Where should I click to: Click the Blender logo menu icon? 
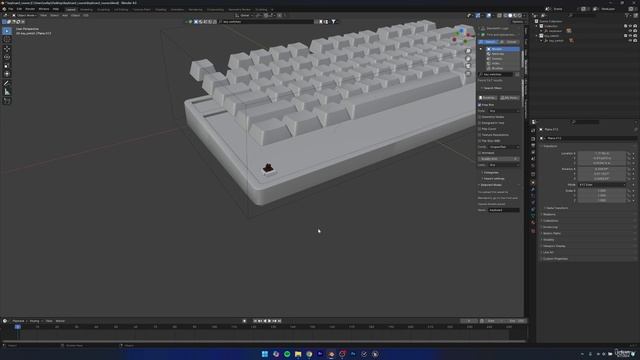pos(4,9)
